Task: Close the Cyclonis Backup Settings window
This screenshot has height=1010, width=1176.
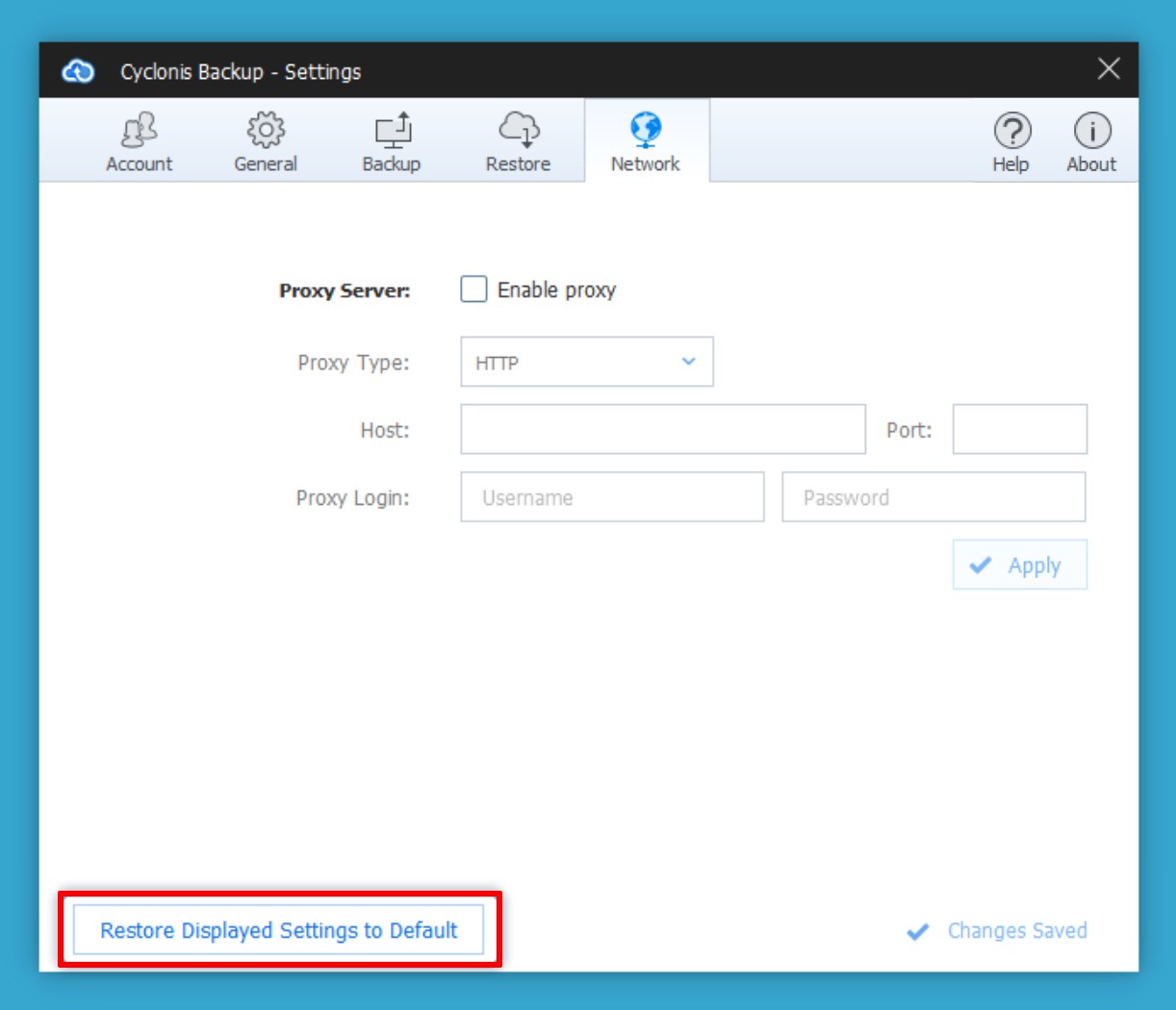Action: 1109,69
